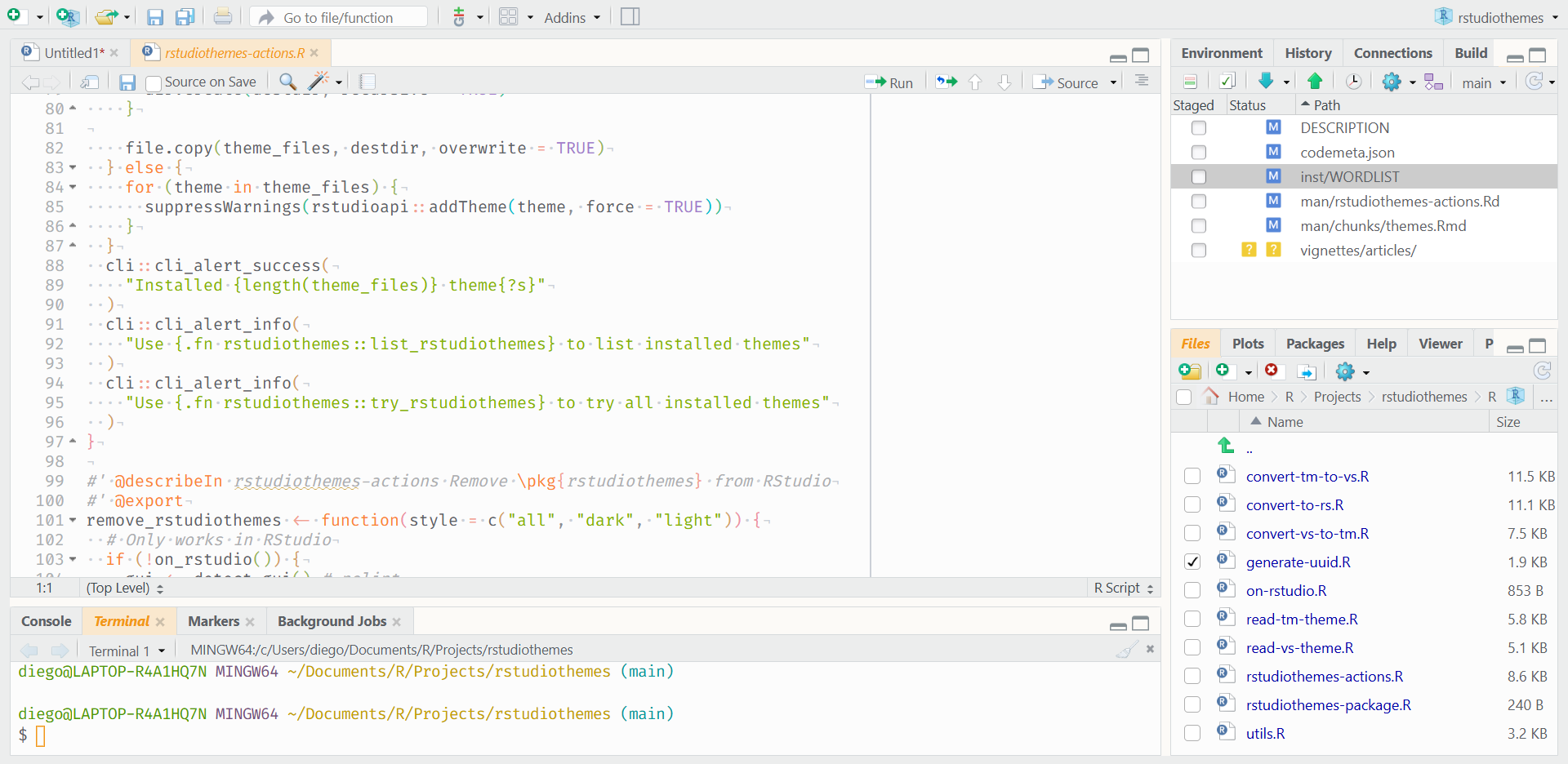Click the delete file red icon in Files pane
The image size is (1568, 764).
point(1272,371)
